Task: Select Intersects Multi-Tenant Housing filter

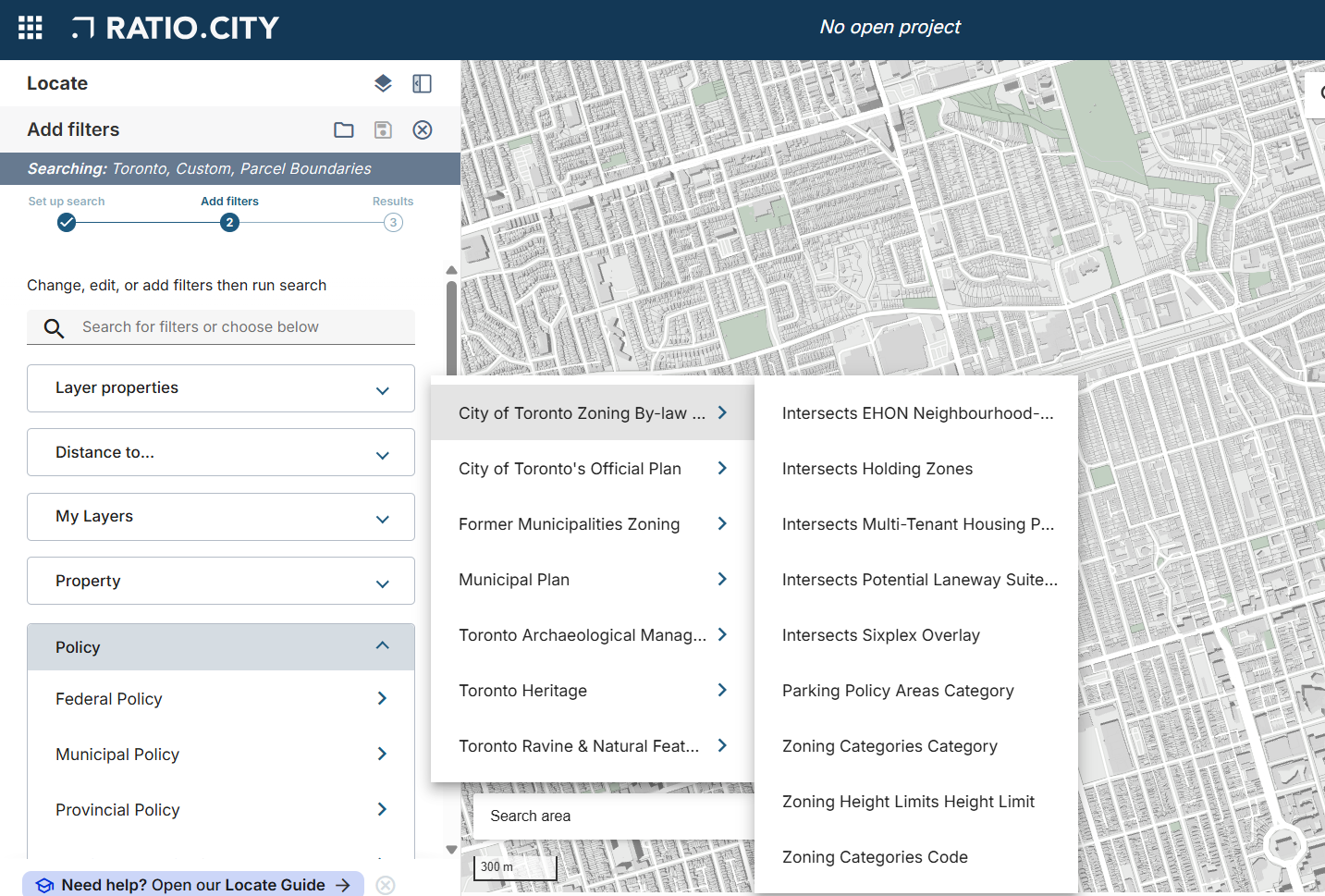Action: (x=916, y=524)
